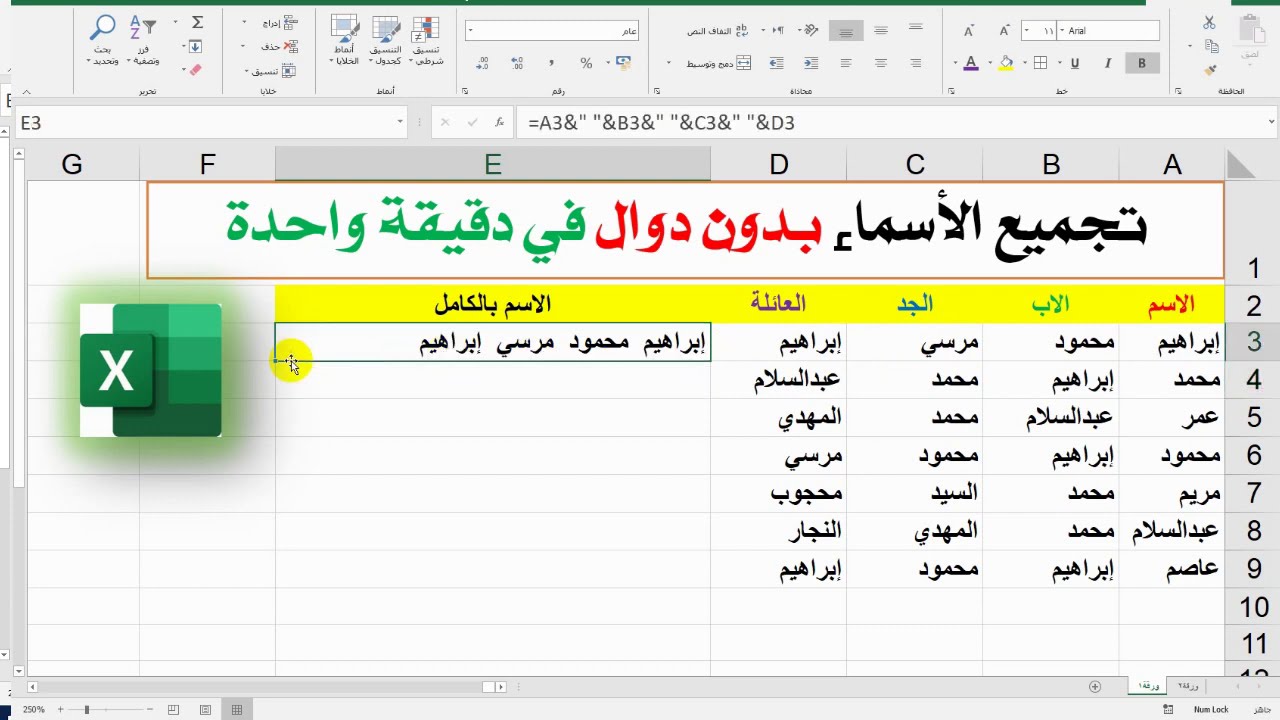Open Sort and Filter (فرز وتصفية)
1280x720 pixels.
[144, 41]
